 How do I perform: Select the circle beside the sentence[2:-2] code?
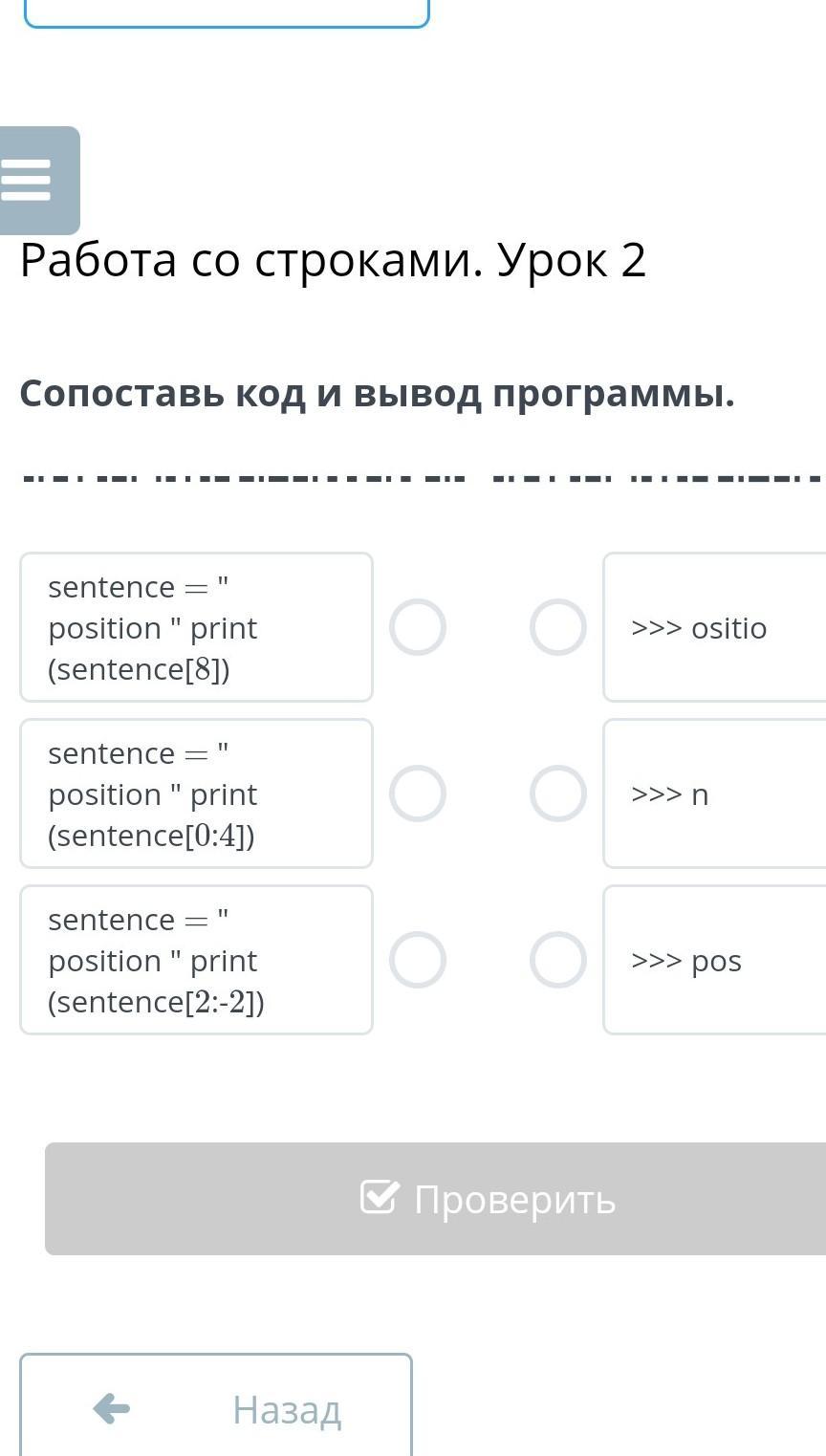click(x=418, y=960)
